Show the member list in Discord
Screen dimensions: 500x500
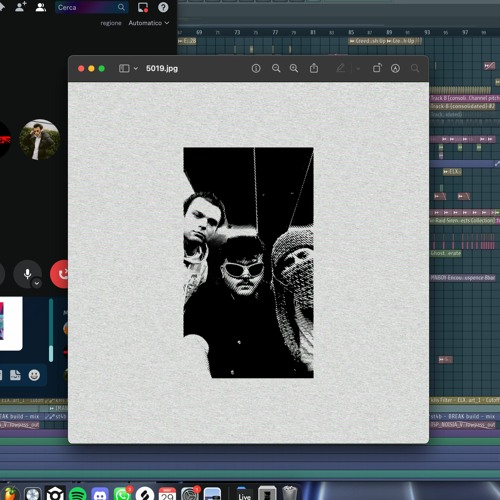(x=41, y=7)
